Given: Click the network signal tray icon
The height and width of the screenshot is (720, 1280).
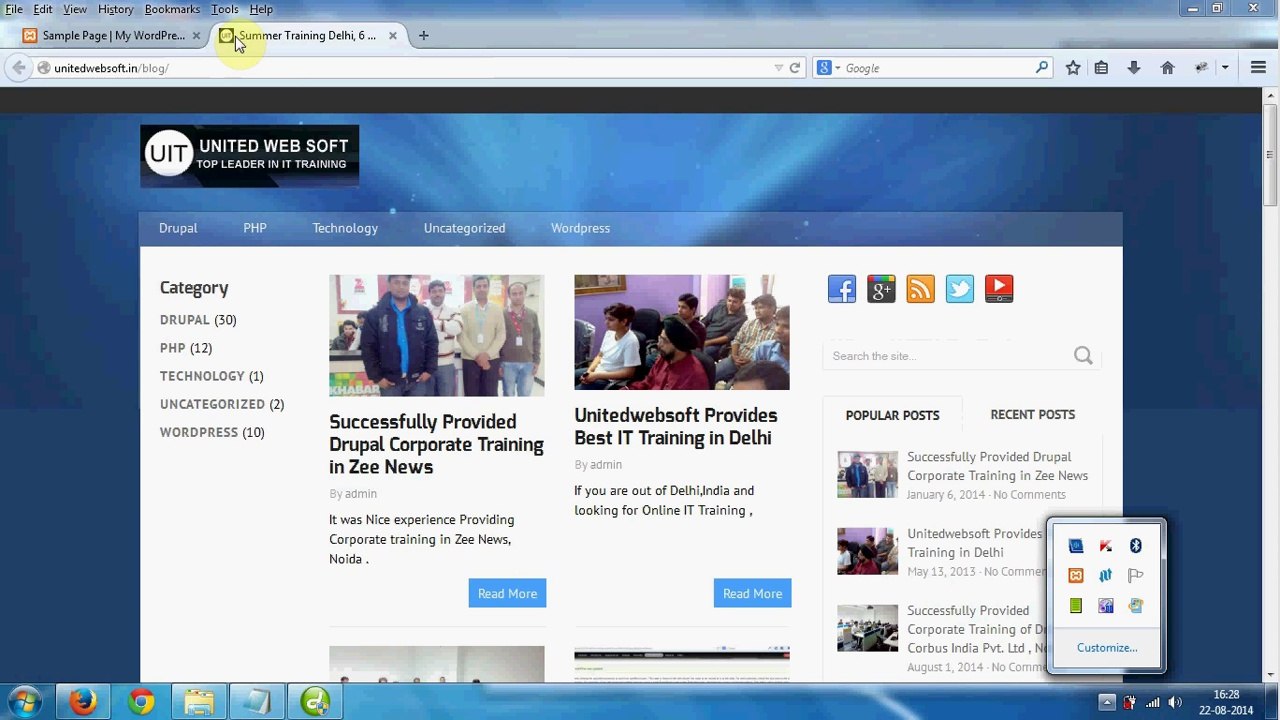Looking at the screenshot, I should [x=1153, y=702].
